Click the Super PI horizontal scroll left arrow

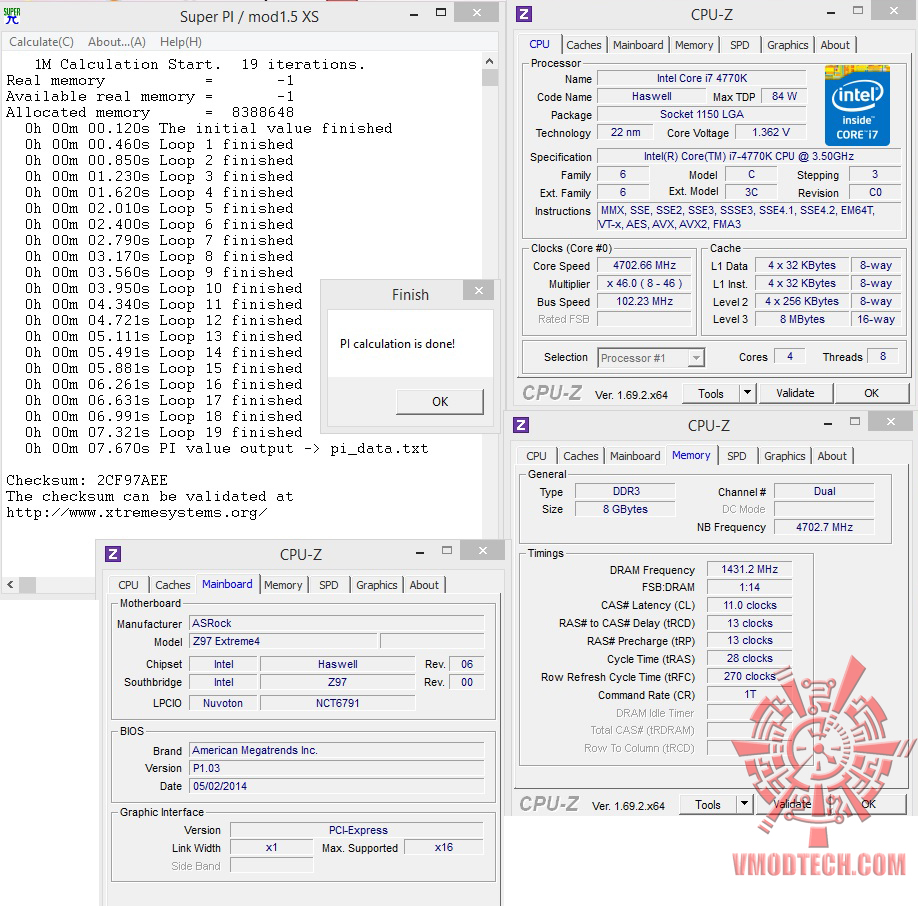coord(10,584)
